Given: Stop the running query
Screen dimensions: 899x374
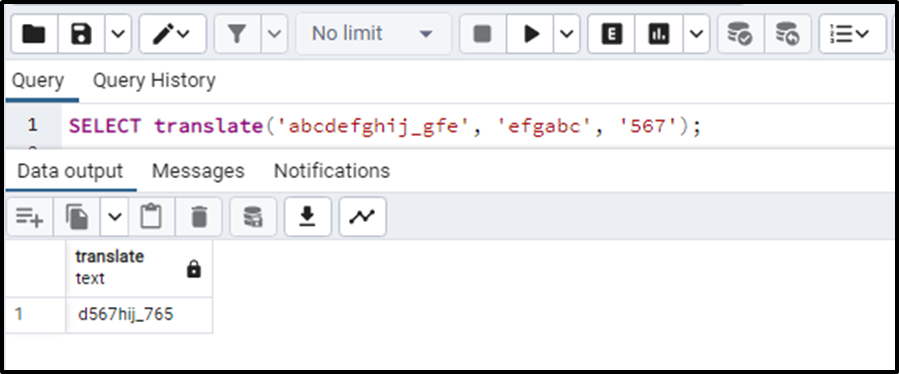Looking at the screenshot, I should [x=483, y=34].
